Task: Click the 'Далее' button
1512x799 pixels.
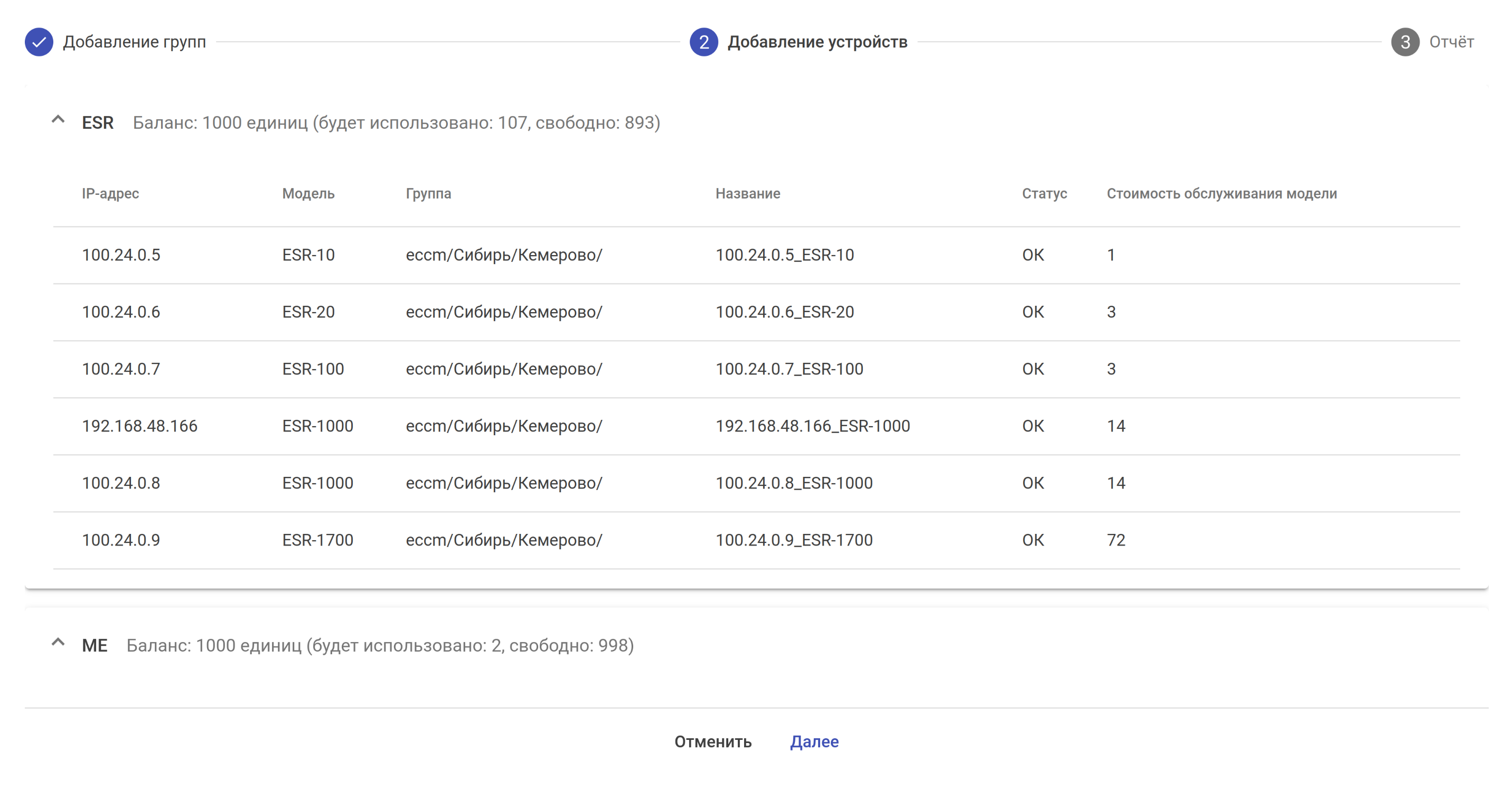Action: point(814,741)
